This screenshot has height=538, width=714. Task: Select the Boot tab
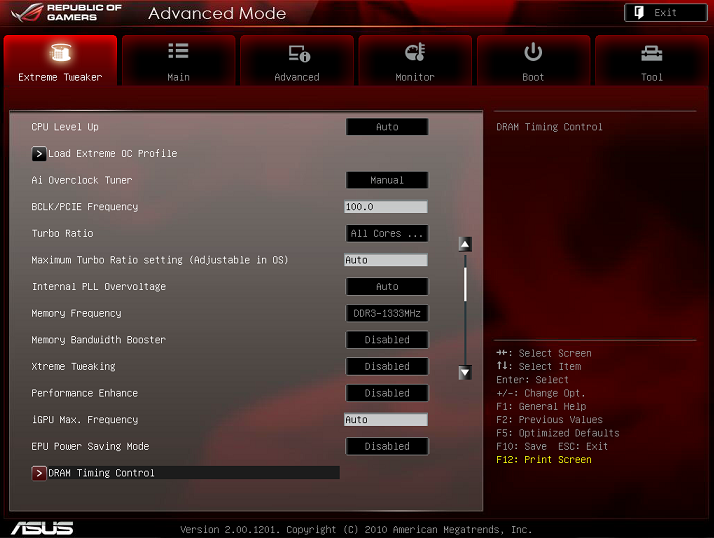pos(533,61)
